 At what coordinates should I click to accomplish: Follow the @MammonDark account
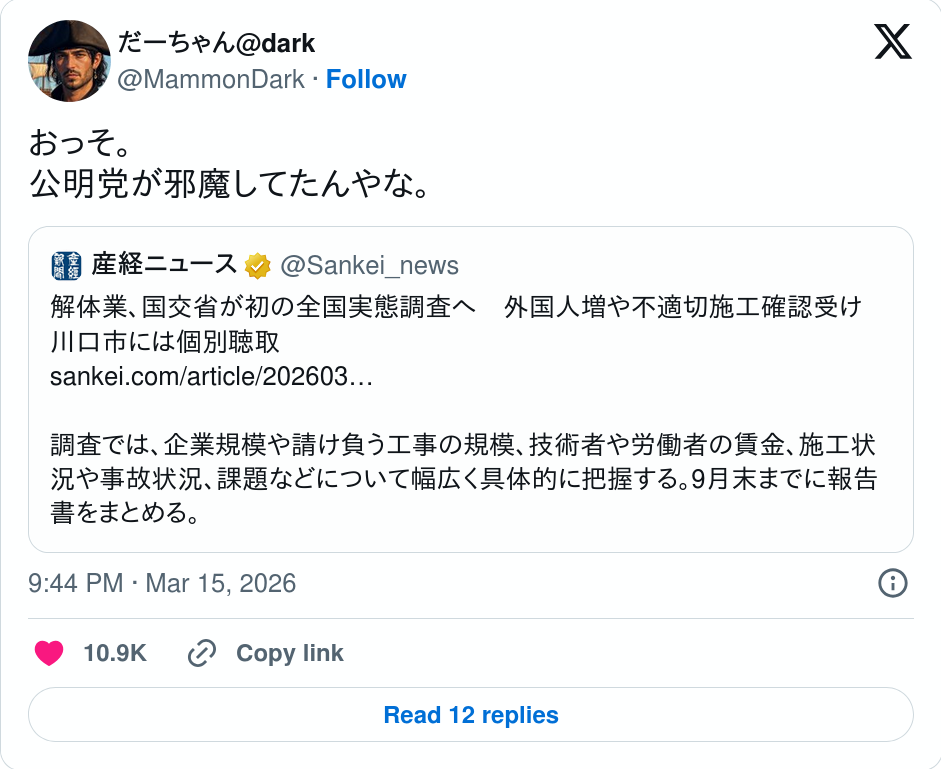coord(366,80)
